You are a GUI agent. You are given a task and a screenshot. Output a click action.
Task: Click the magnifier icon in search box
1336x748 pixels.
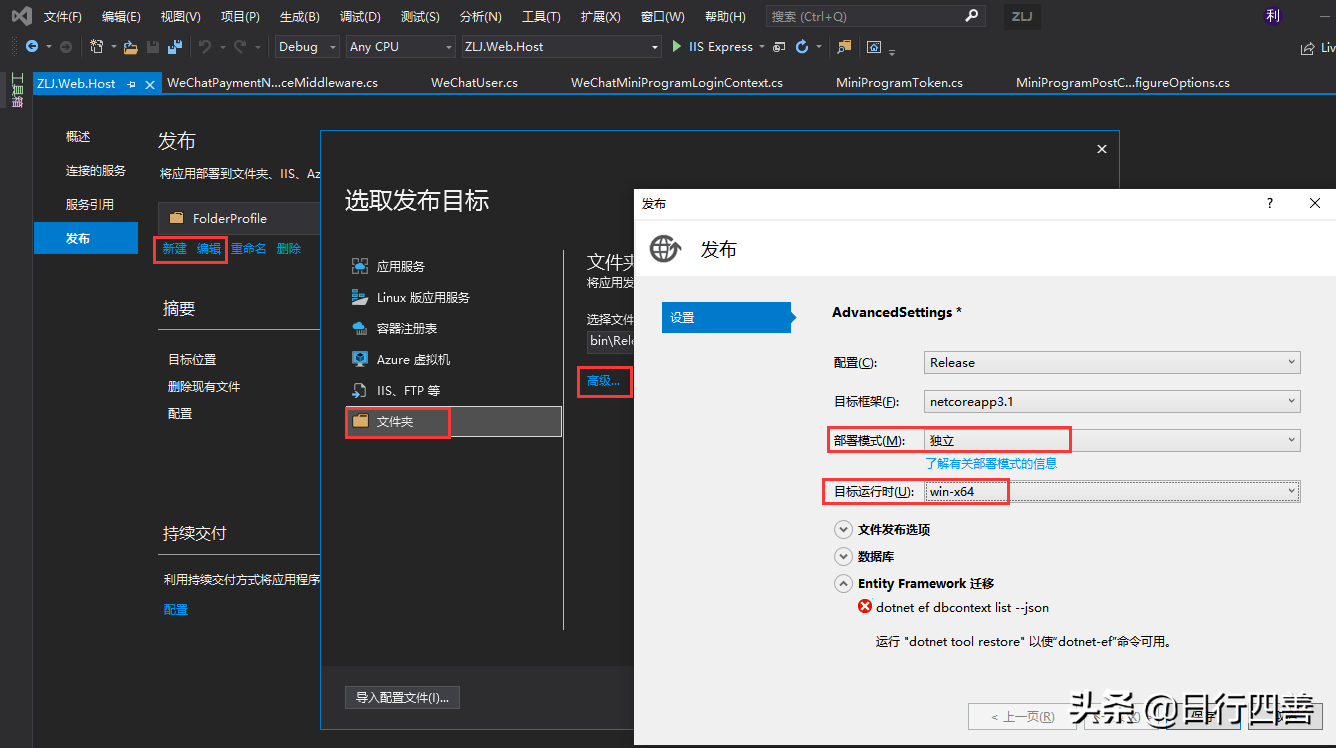tap(971, 16)
